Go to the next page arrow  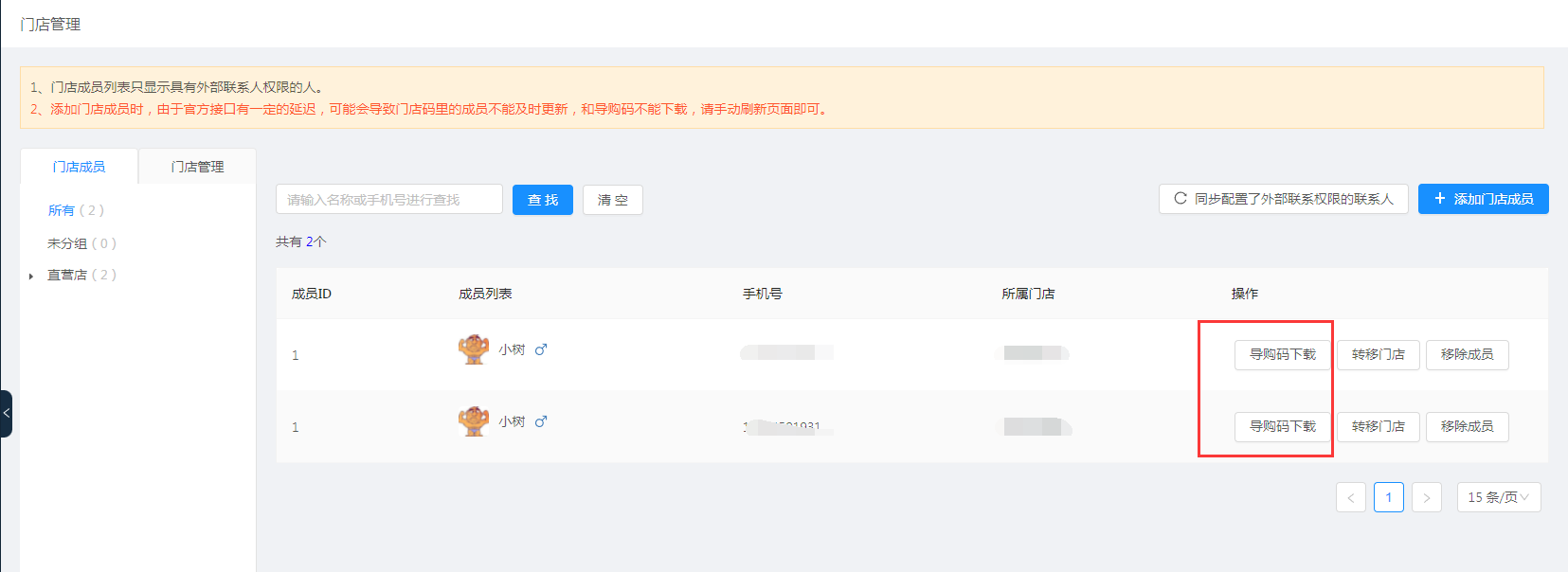(1427, 497)
